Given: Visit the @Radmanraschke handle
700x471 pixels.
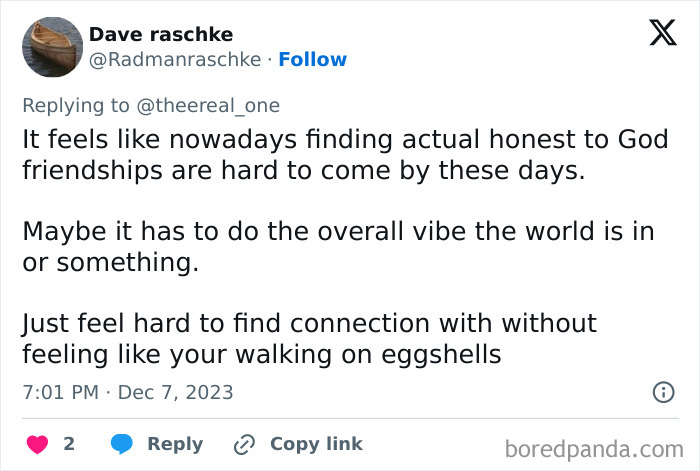Looking at the screenshot, I should [x=178, y=60].
